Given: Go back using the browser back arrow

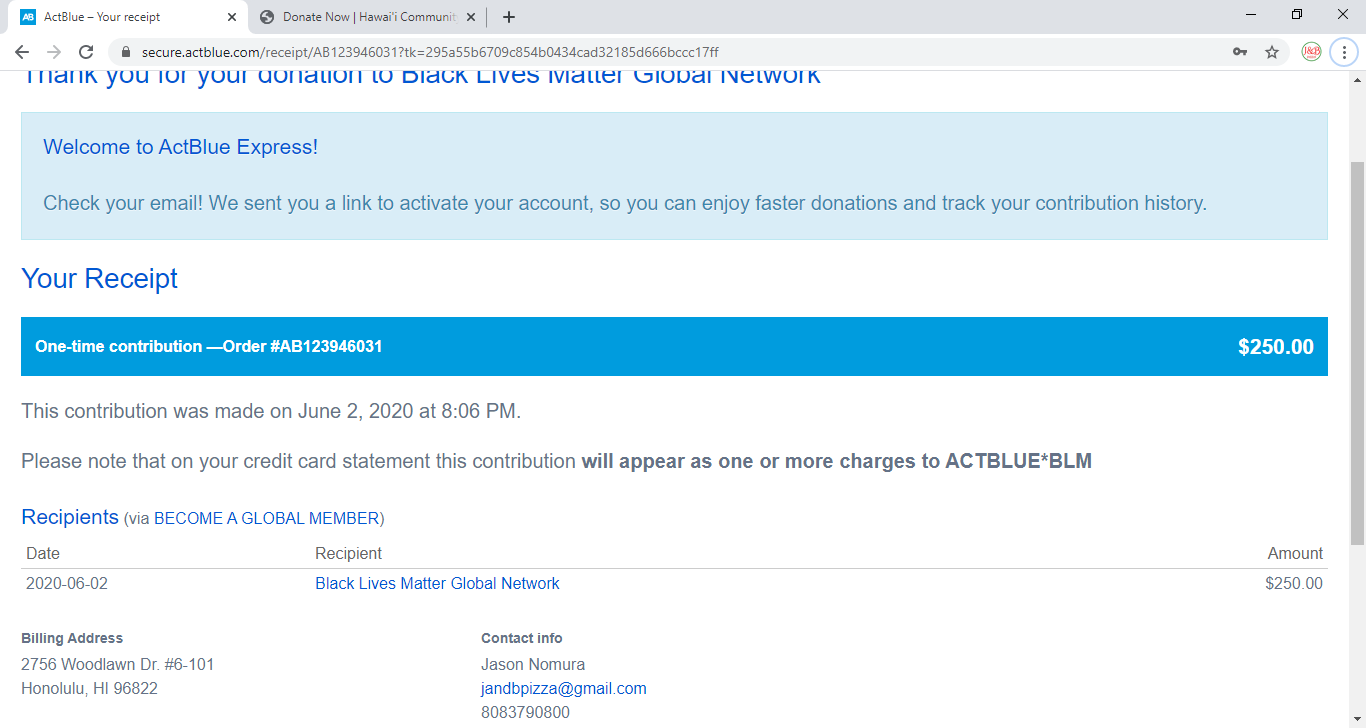Looking at the screenshot, I should [22, 52].
